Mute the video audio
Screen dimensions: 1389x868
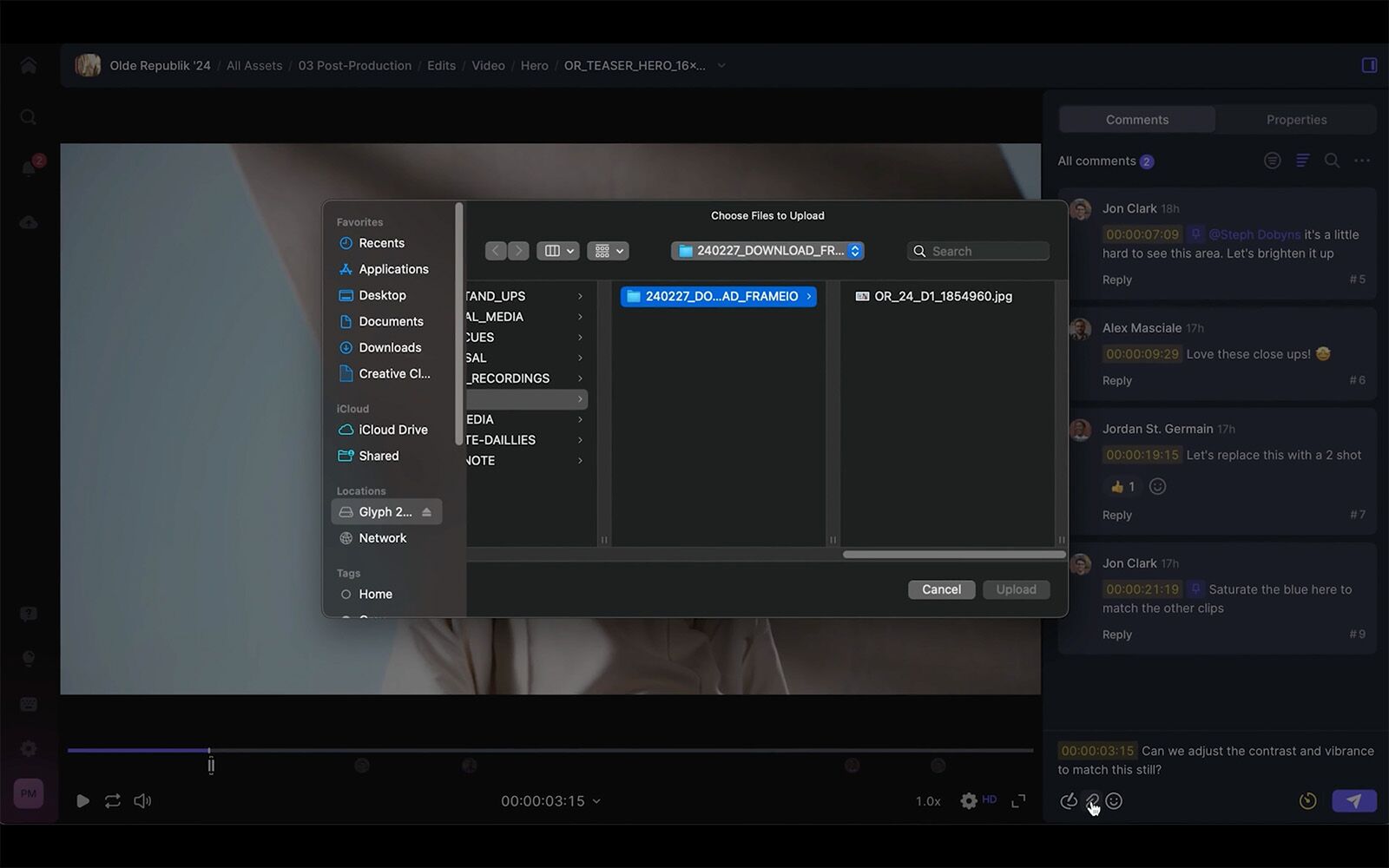click(x=142, y=801)
